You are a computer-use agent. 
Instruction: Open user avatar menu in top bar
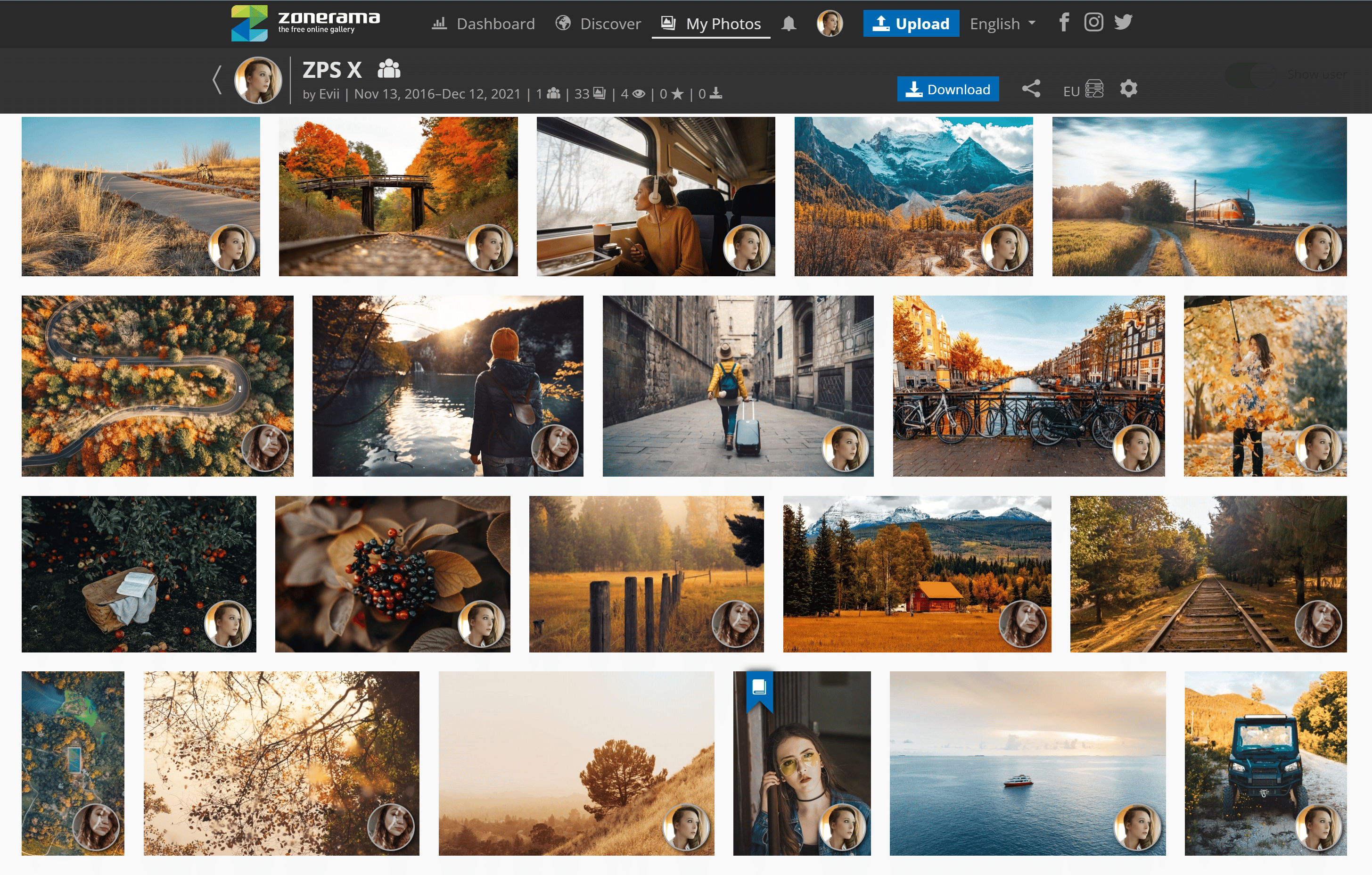[829, 24]
